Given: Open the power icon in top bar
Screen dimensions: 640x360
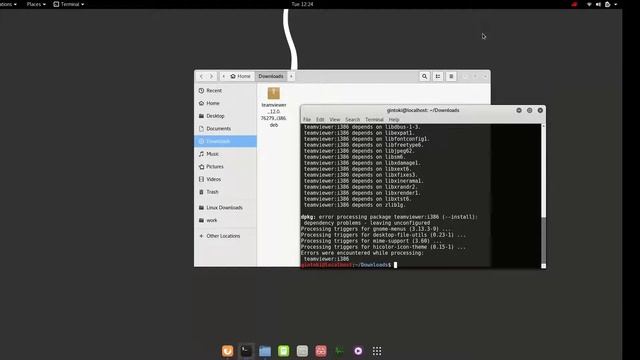Looking at the screenshot, I should pyautogui.click(x=607, y=4).
